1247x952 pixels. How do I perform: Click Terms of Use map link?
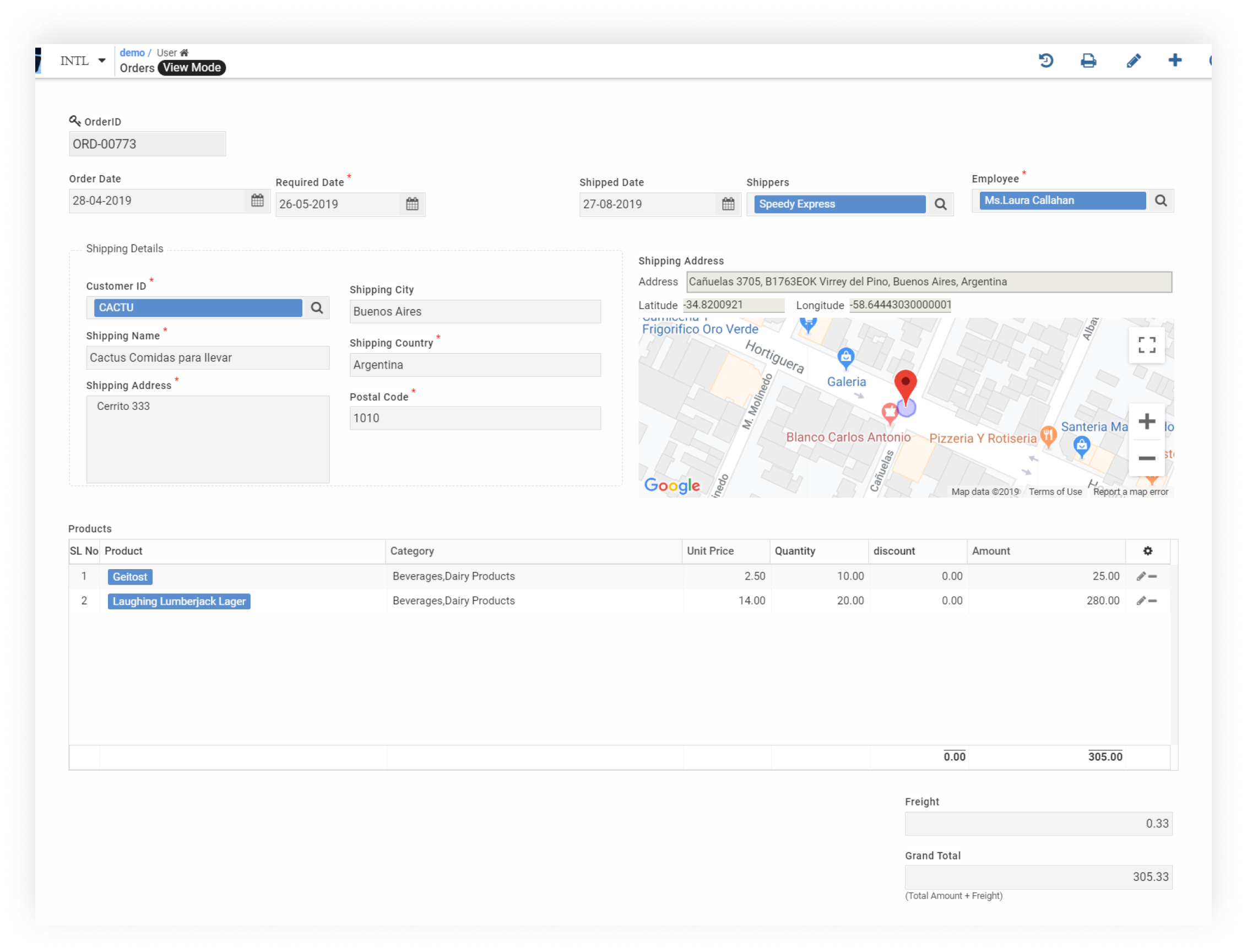pyautogui.click(x=1055, y=492)
